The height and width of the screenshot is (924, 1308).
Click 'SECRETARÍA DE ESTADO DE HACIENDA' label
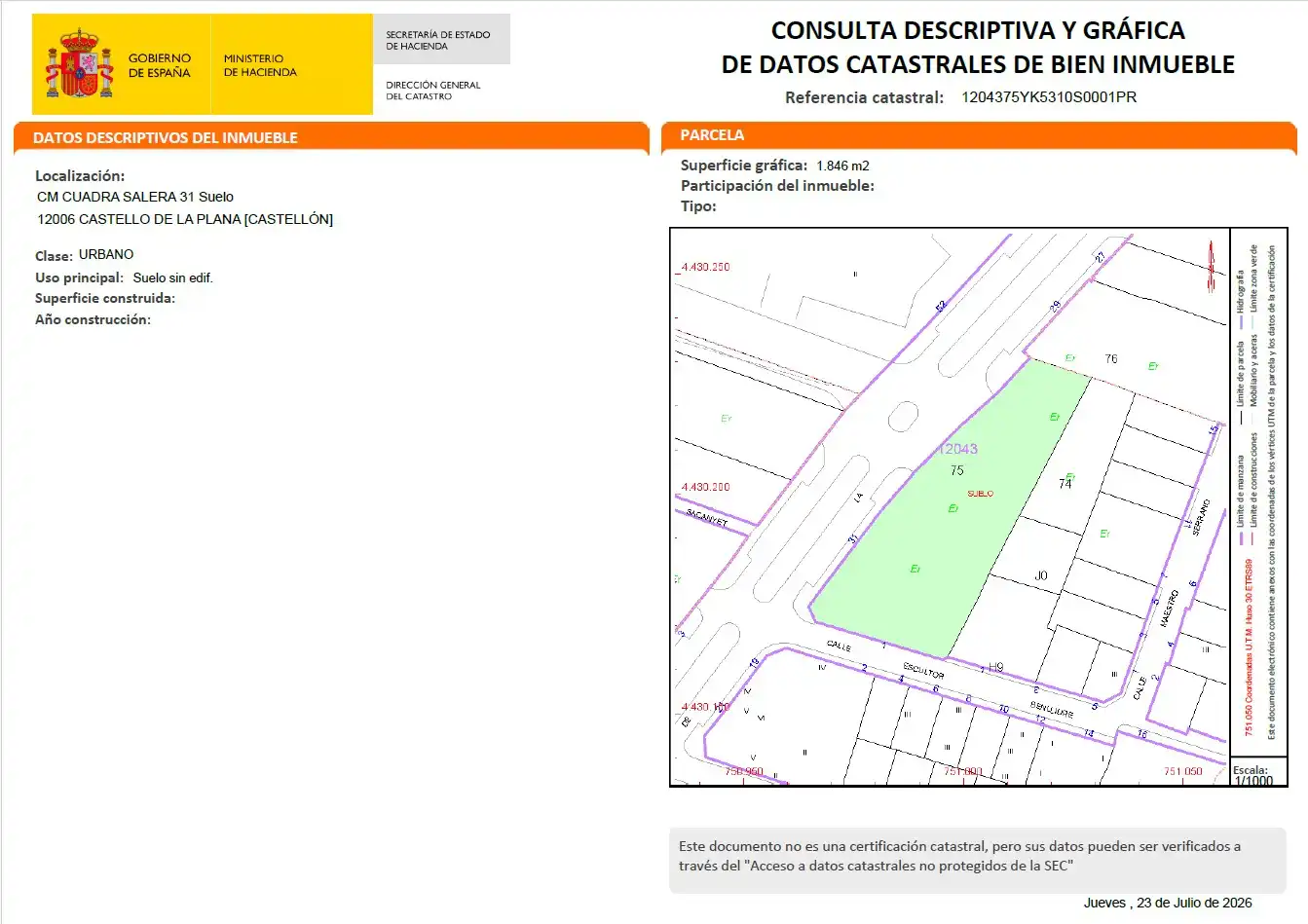[438, 40]
